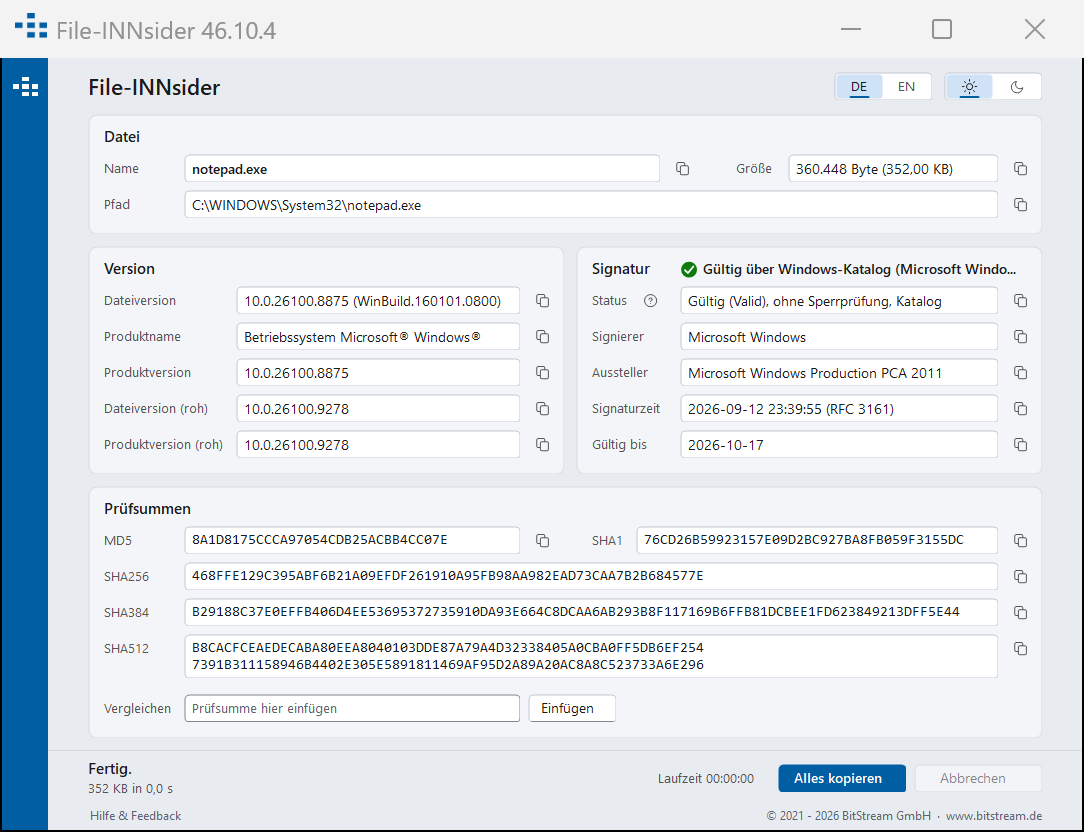Copy the file name notepad.exe
Image resolution: width=1084 pixels, height=832 pixels.
tap(682, 169)
